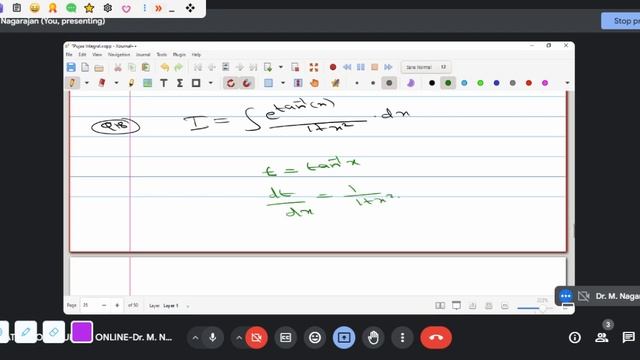This screenshot has width=640, height=360.
Task: Turn on the camera in Meet
Action: click(256, 338)
